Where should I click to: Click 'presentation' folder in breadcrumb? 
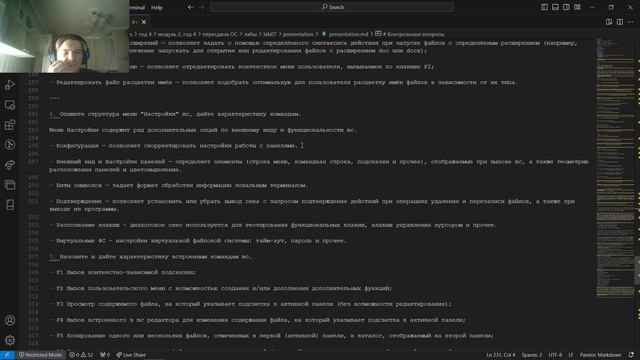click(x=298, y=34)
